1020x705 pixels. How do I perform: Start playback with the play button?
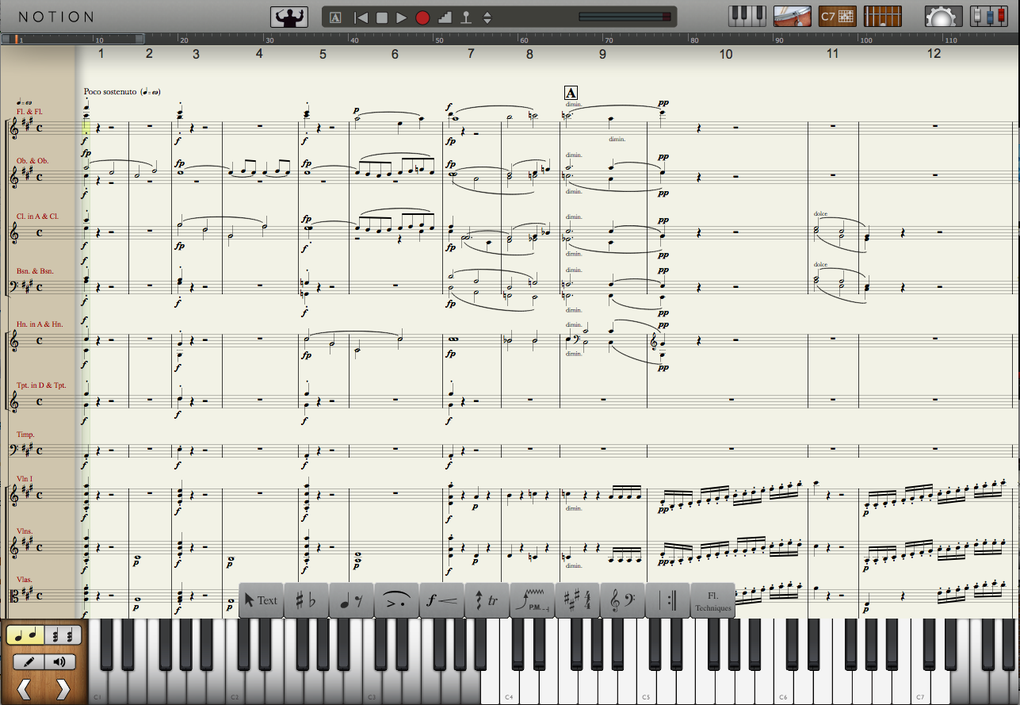[401, 18]
